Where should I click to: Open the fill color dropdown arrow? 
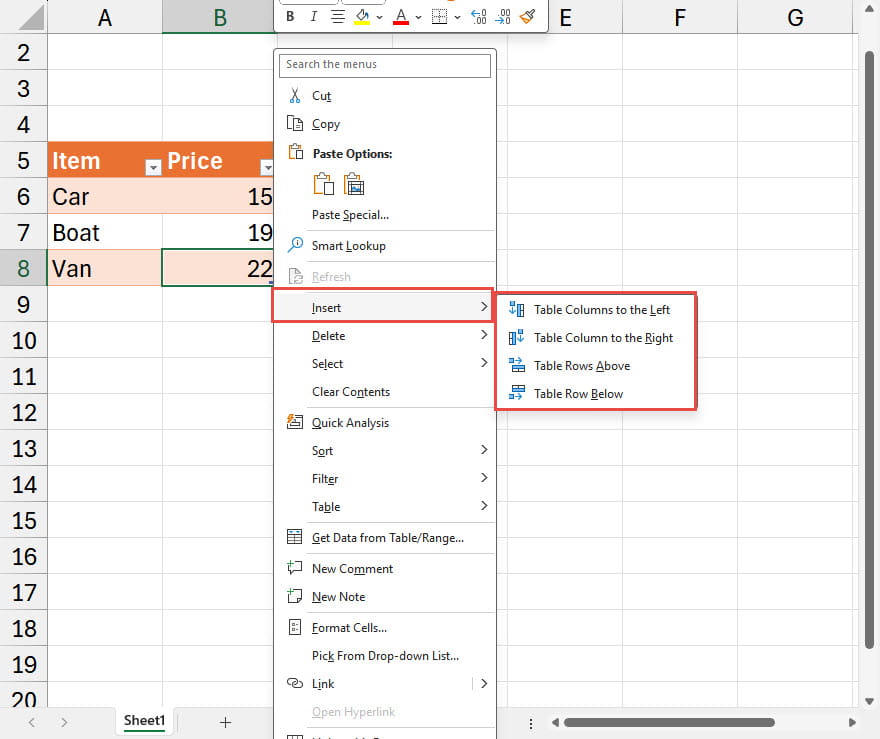click(381, 17)
